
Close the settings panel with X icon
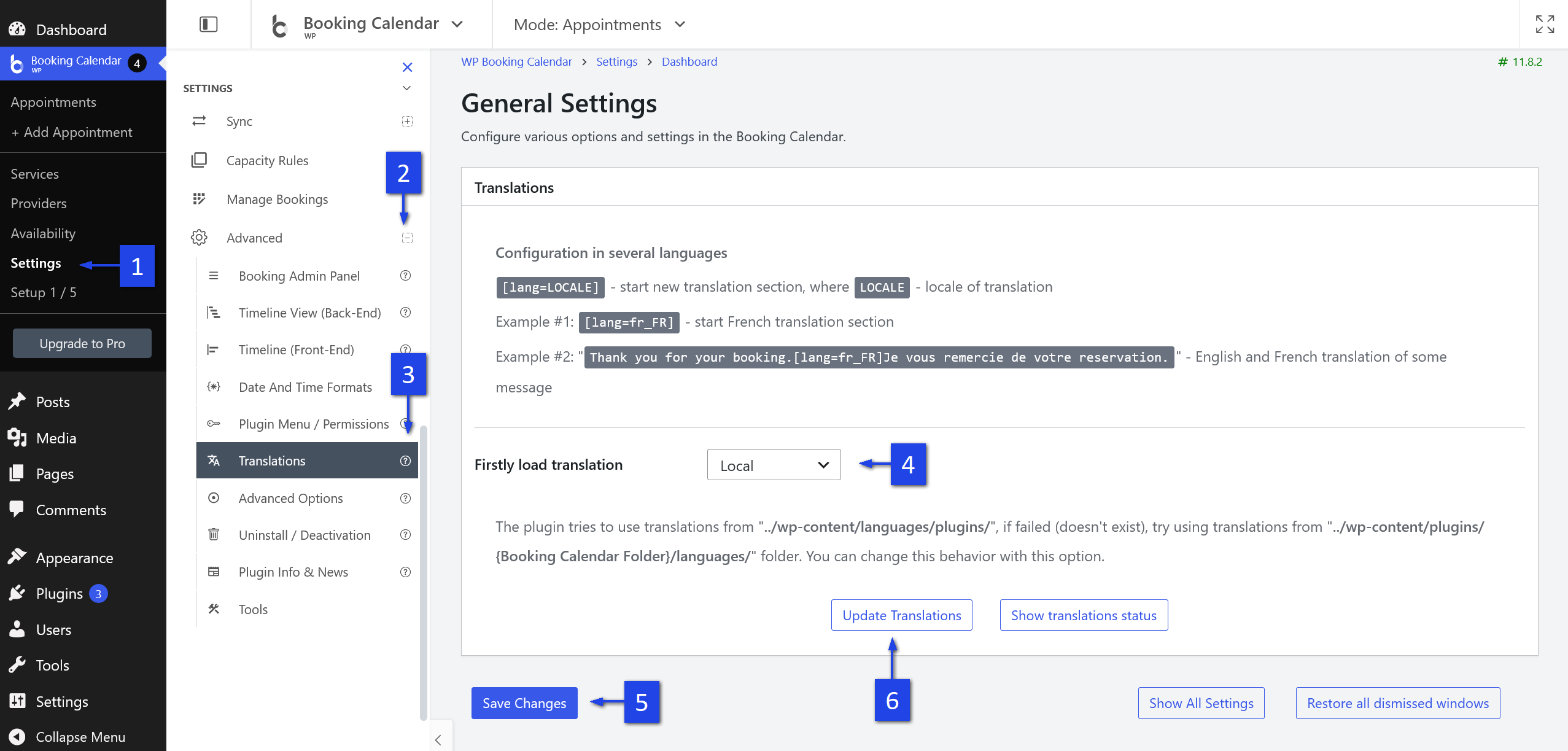(407, 68)
